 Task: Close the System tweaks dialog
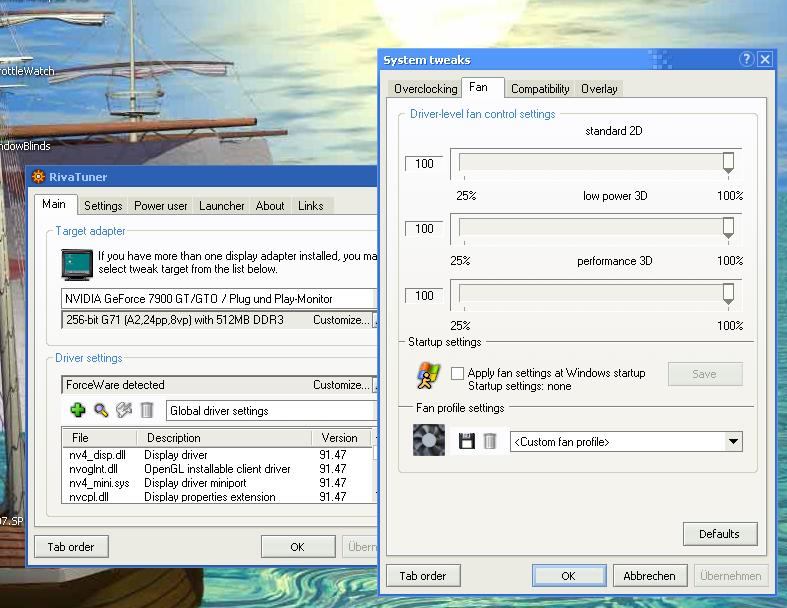click(765, 59)
